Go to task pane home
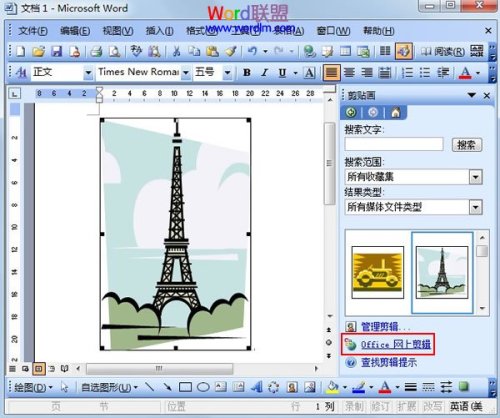500x418 pixels. pyautogui.click(x=396, y=113)
